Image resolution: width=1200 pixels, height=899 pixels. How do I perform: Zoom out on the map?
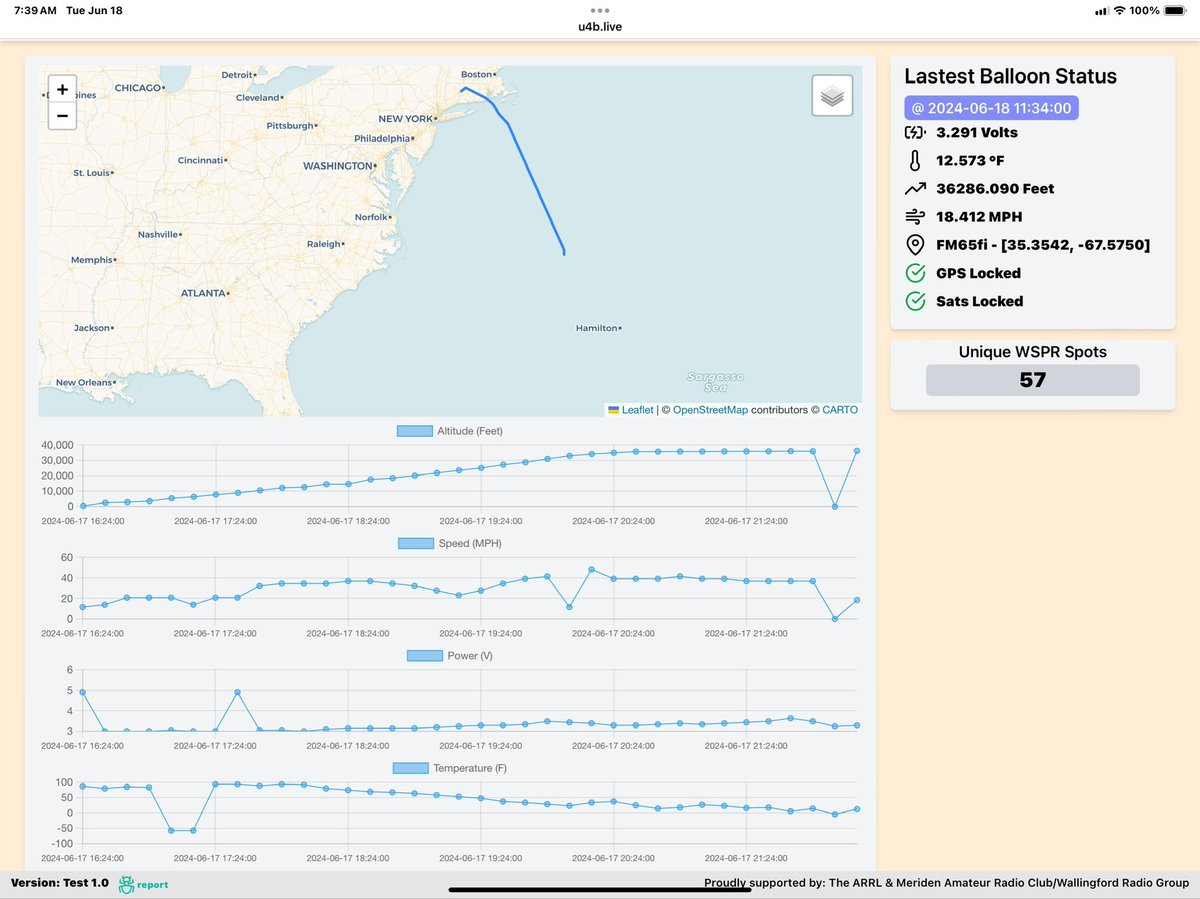(x=62, y=116)
